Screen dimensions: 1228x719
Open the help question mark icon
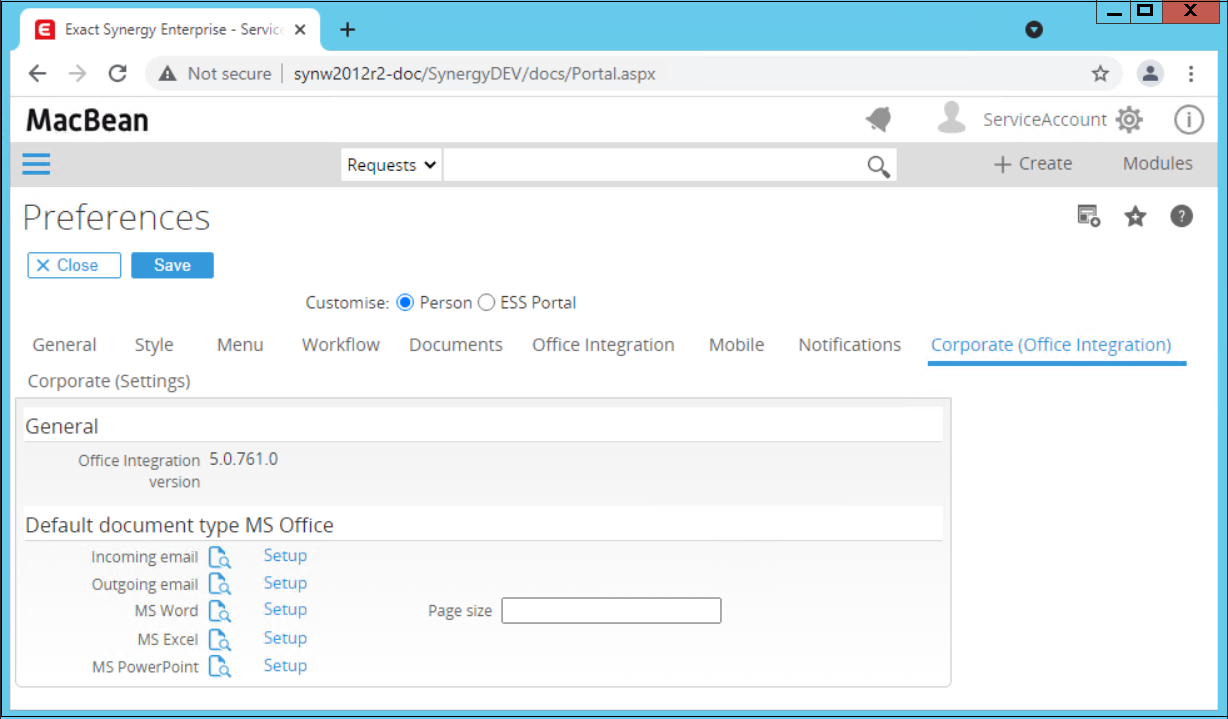(x=1182, y=216)
